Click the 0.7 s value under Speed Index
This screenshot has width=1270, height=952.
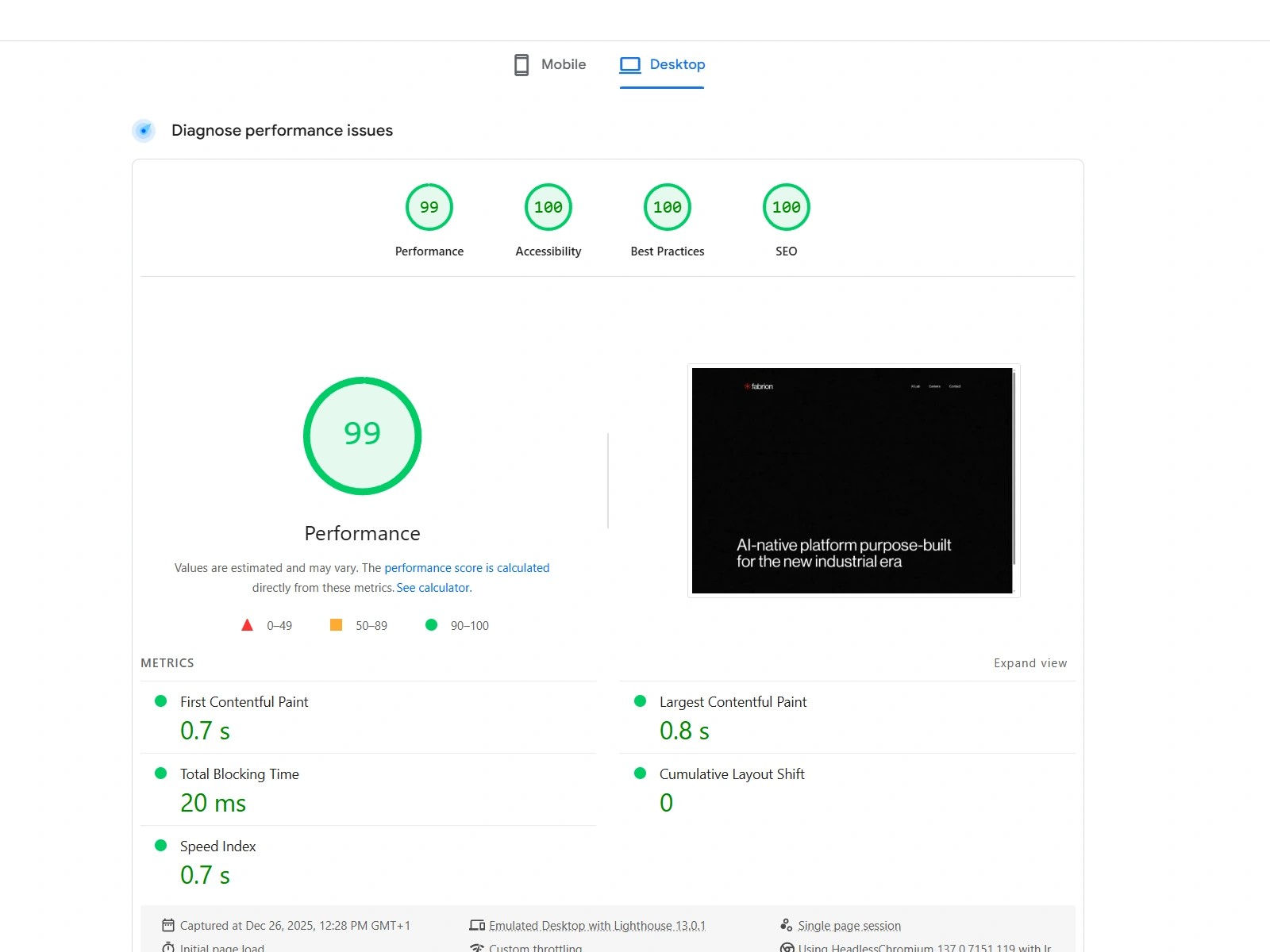pyautogui.click(x=205, y=875)
